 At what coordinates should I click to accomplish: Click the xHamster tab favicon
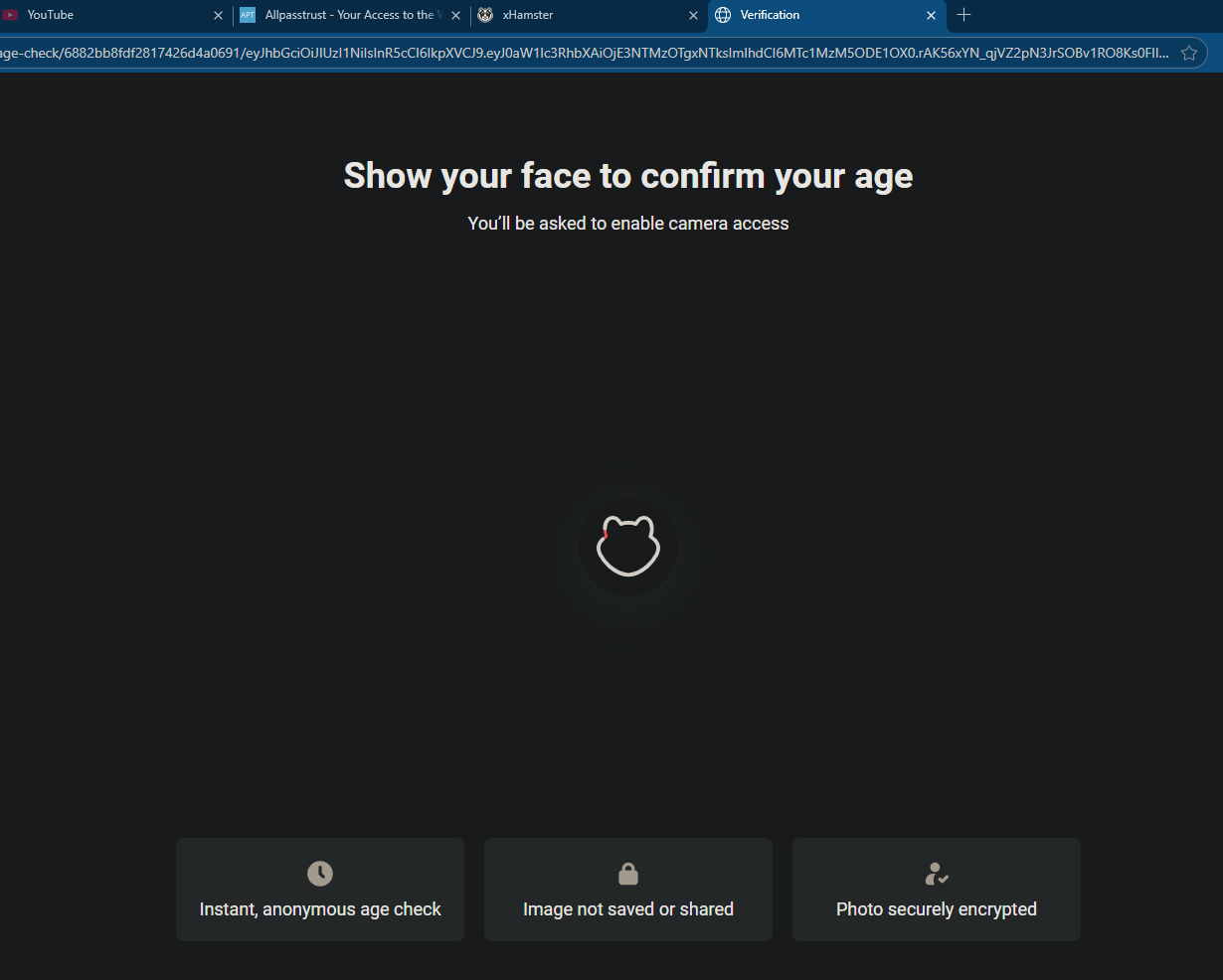pos(485,15)
